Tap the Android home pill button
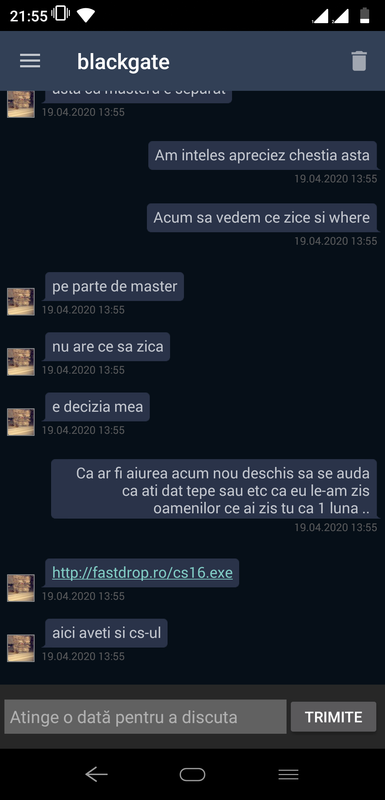 192,774
